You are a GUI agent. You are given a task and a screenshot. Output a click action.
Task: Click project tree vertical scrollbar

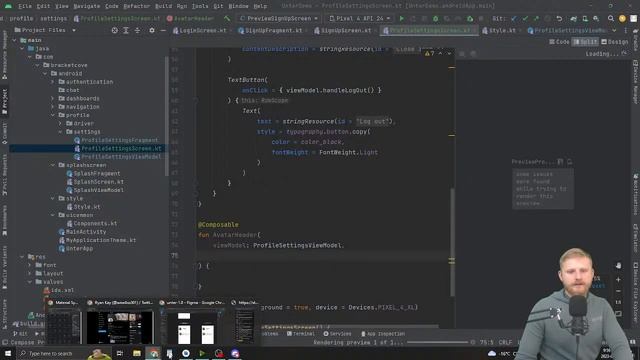click(166, 116)
